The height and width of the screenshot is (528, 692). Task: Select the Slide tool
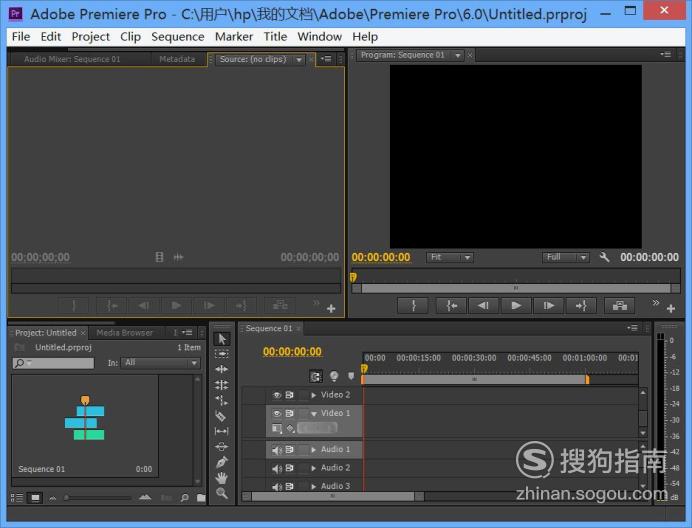222,447
